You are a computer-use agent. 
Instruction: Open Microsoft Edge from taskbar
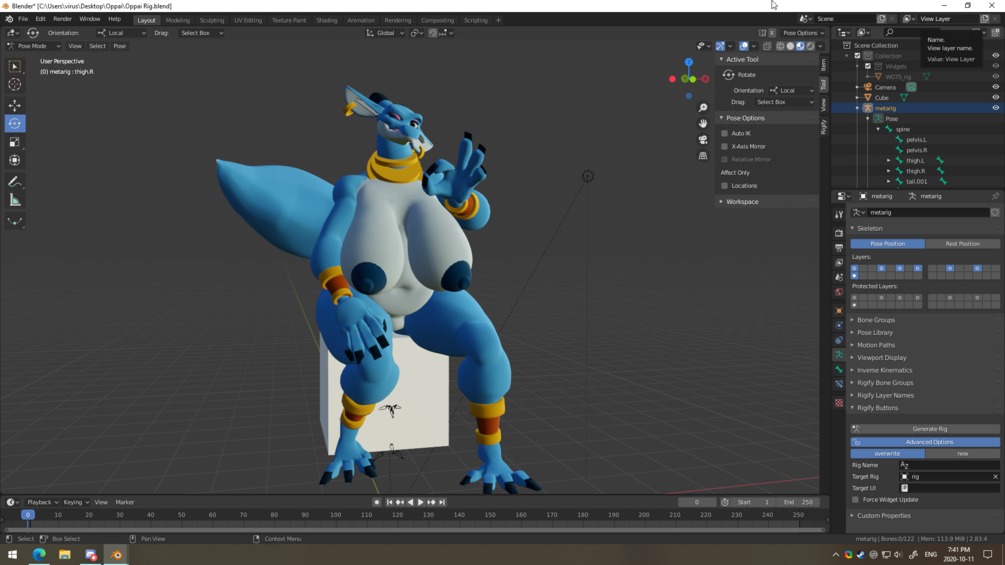click(x=39, y=555)
